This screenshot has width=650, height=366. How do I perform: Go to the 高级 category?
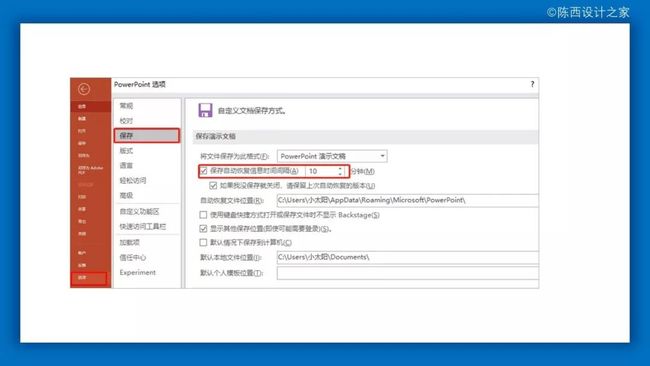click(126, 195)
